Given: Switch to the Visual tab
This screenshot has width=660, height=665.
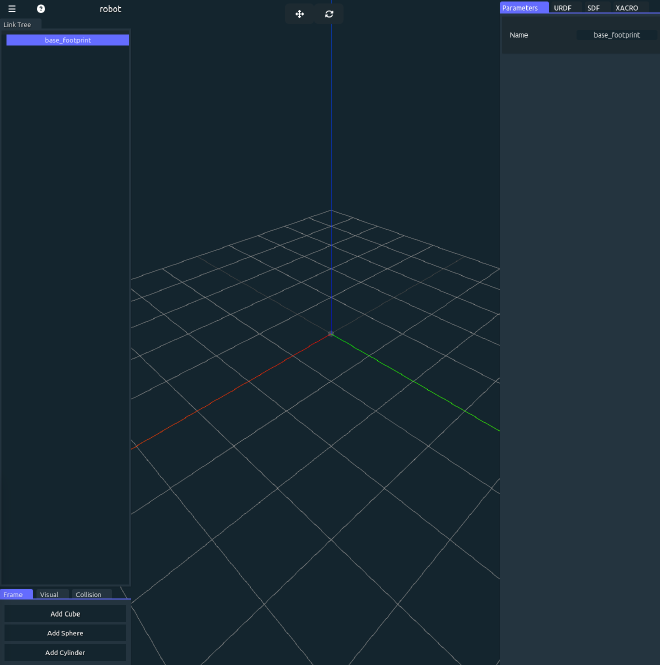Looking at the screenshot, I should (x=51, y=594).
